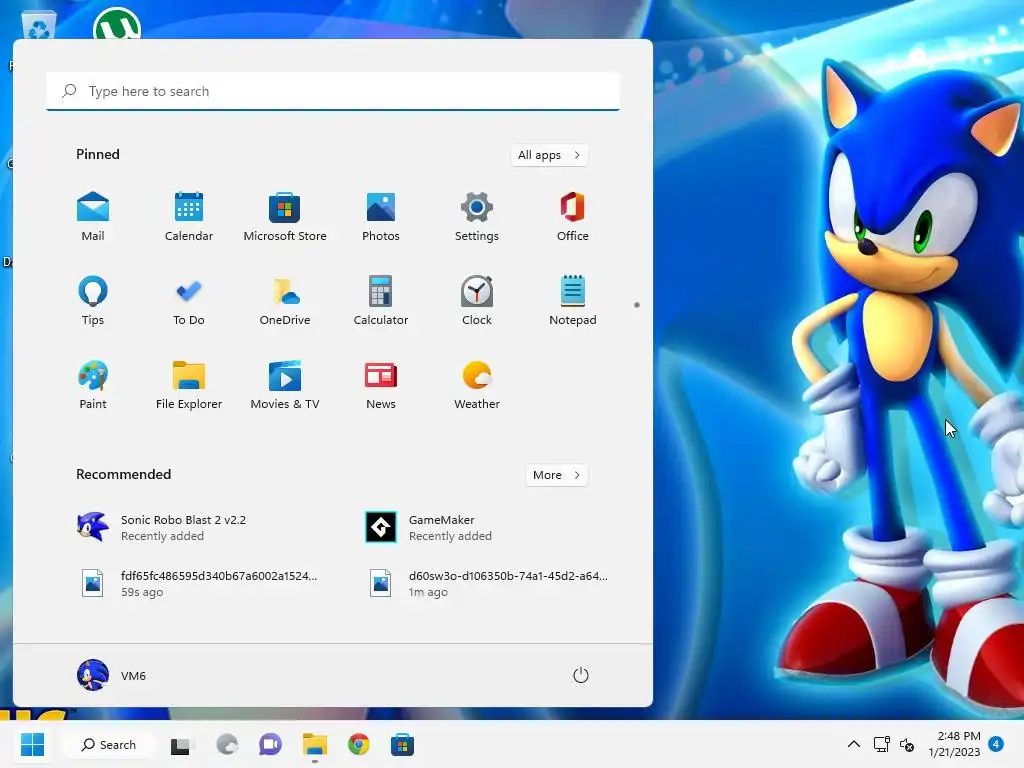The image size is (1024, 768).
Task: Launch Google Chrome from the taskbar
Action: [359, 744]
